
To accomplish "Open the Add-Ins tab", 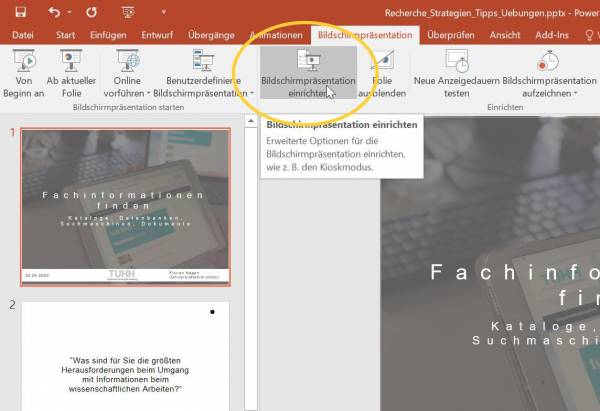I will pyautogui.click(x=552, y=35).
